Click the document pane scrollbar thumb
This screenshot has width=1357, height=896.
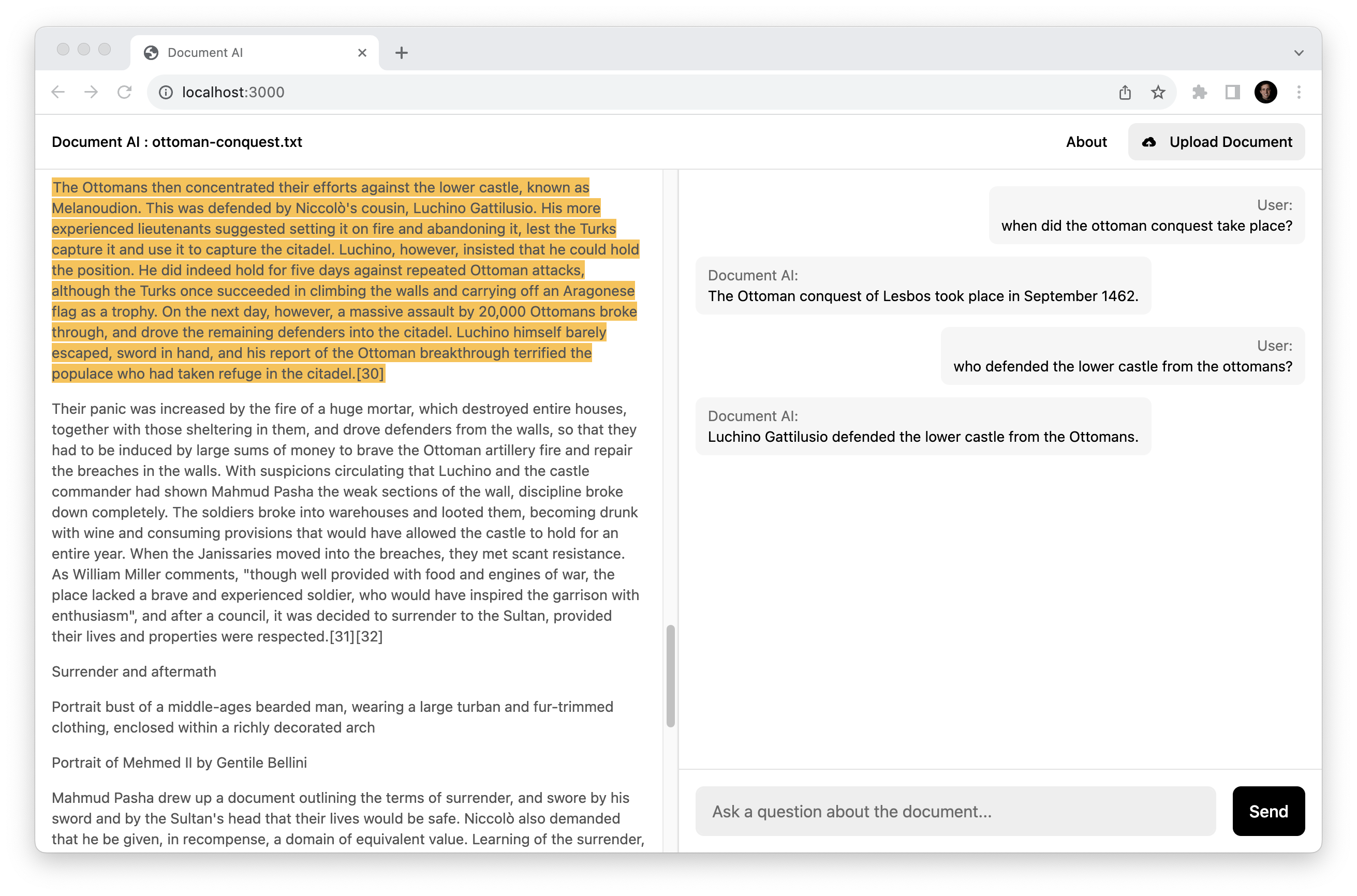click(x=671, y=676)
